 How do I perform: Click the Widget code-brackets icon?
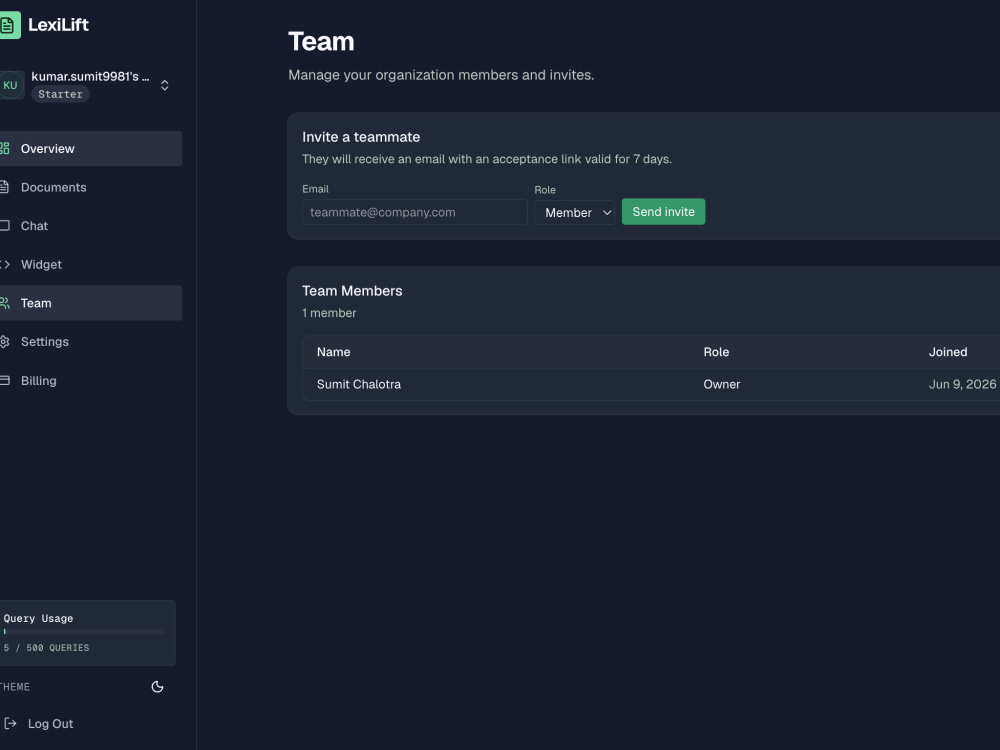[x=4, y=265]
